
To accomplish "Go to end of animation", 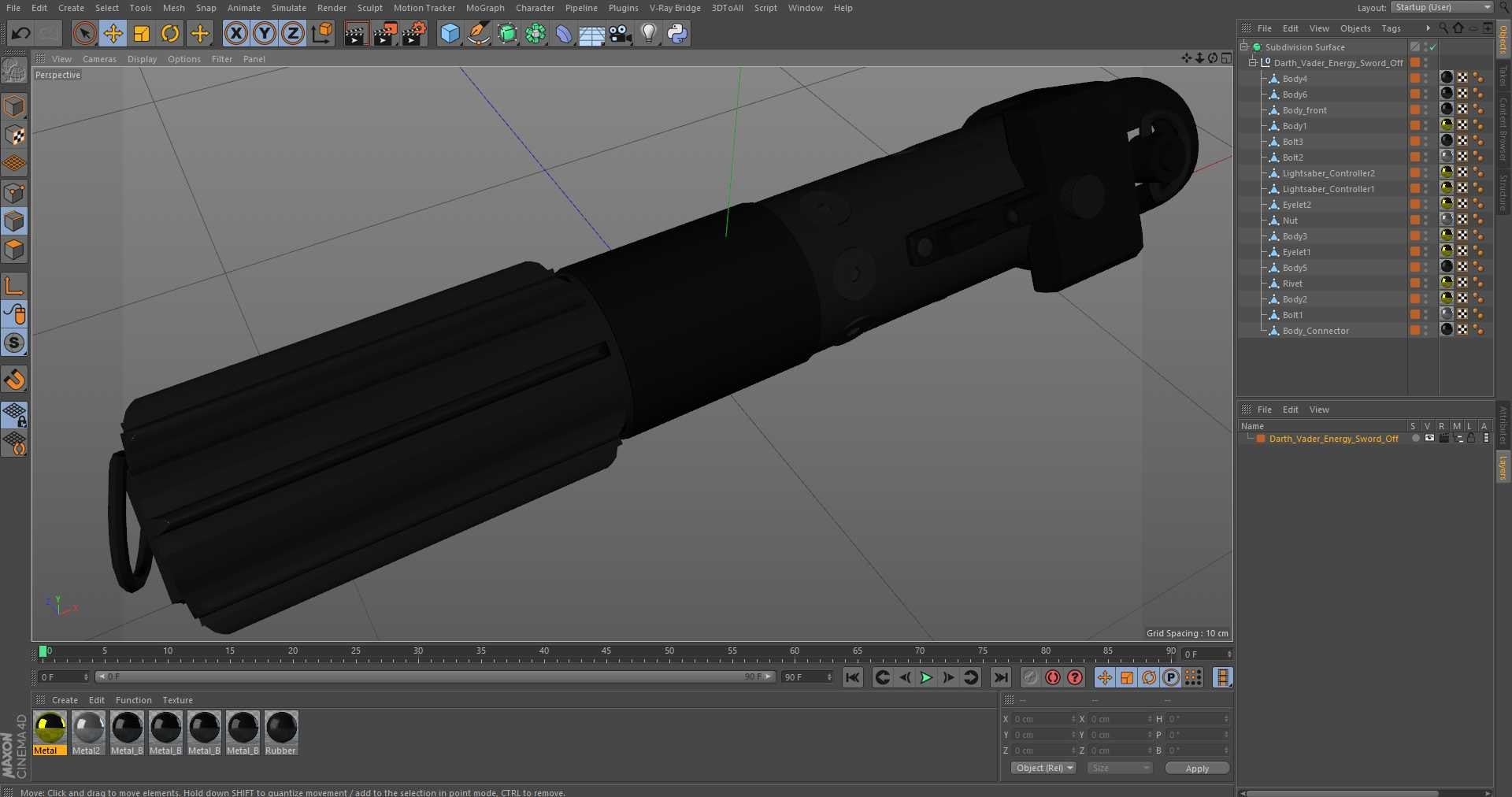I will pyautogui.click(x=1001, y=677).
